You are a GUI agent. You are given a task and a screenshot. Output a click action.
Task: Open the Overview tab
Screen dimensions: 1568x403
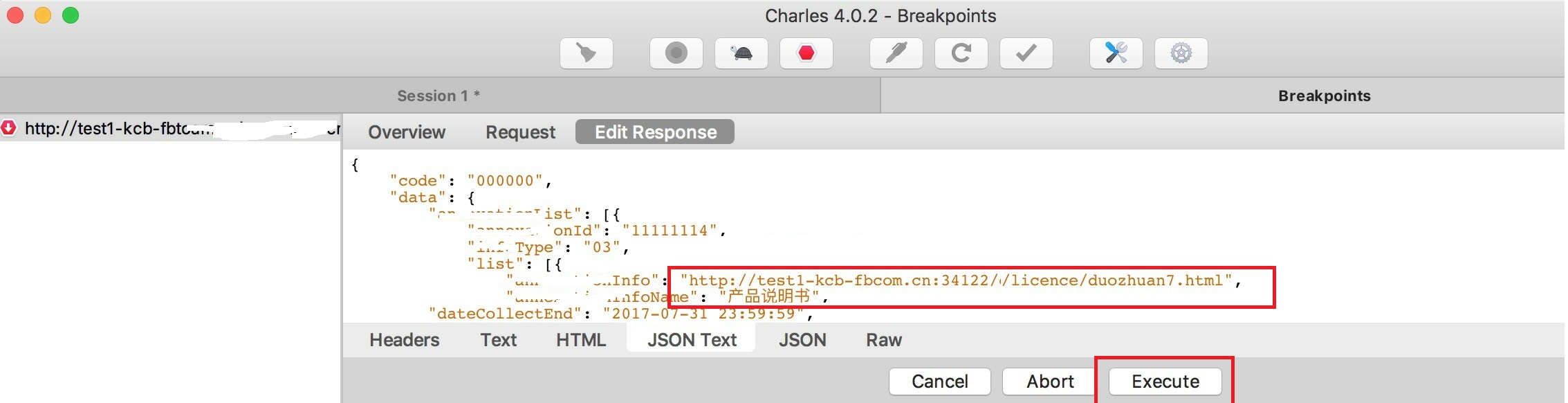tap(407, 132)
